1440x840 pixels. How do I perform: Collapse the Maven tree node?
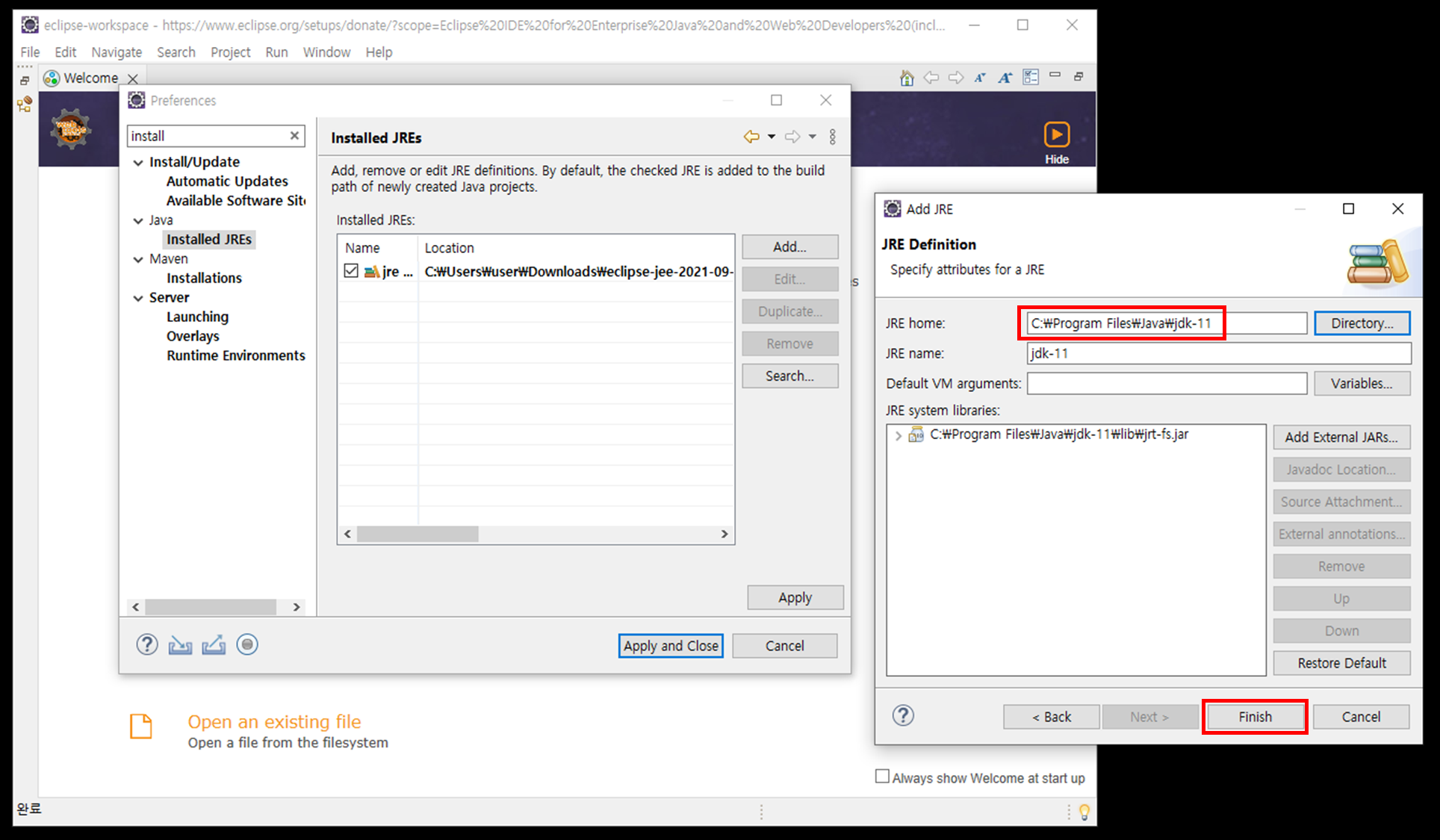tap(138, 259)
